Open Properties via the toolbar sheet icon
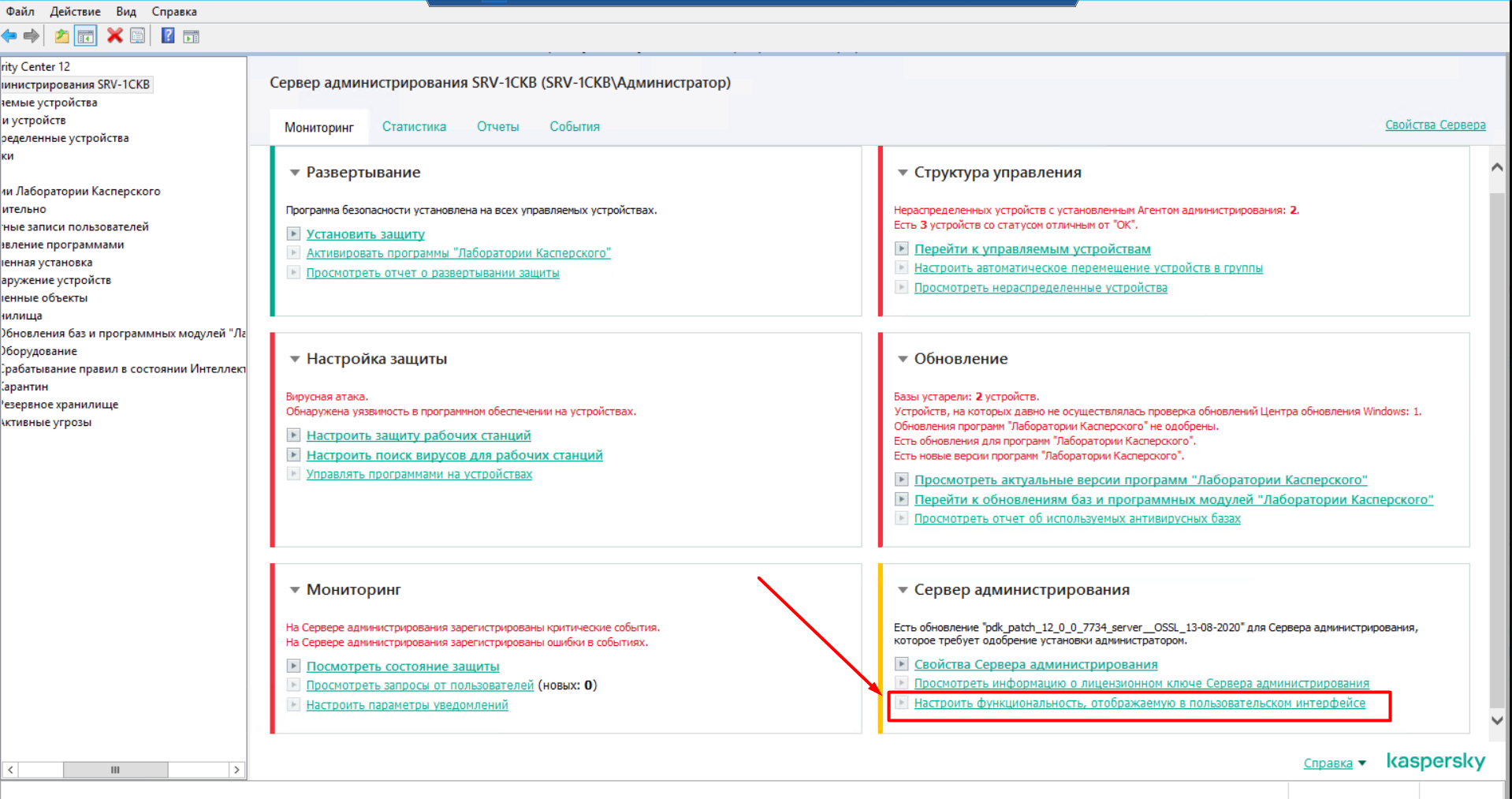Screen dimensions: 1512x799 coord(138,35)
